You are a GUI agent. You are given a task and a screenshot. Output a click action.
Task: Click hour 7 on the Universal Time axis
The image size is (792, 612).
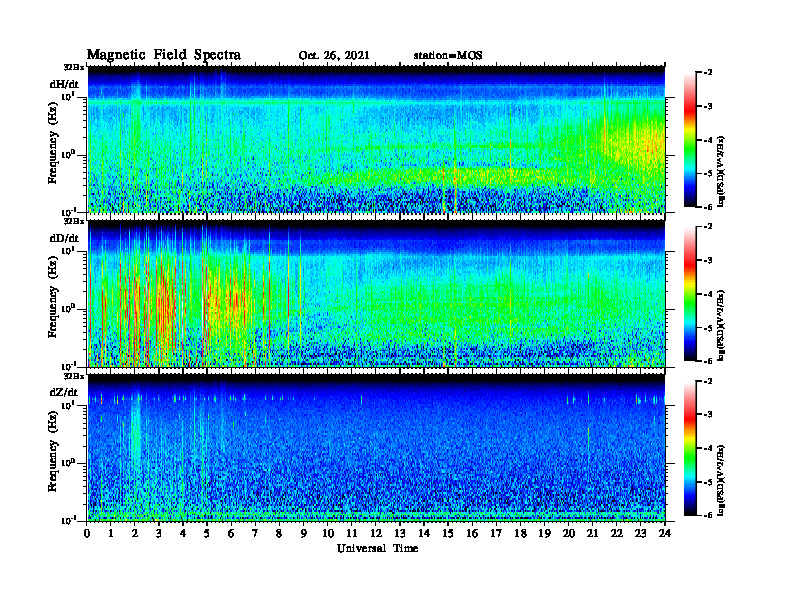click(x=255, y=534)
